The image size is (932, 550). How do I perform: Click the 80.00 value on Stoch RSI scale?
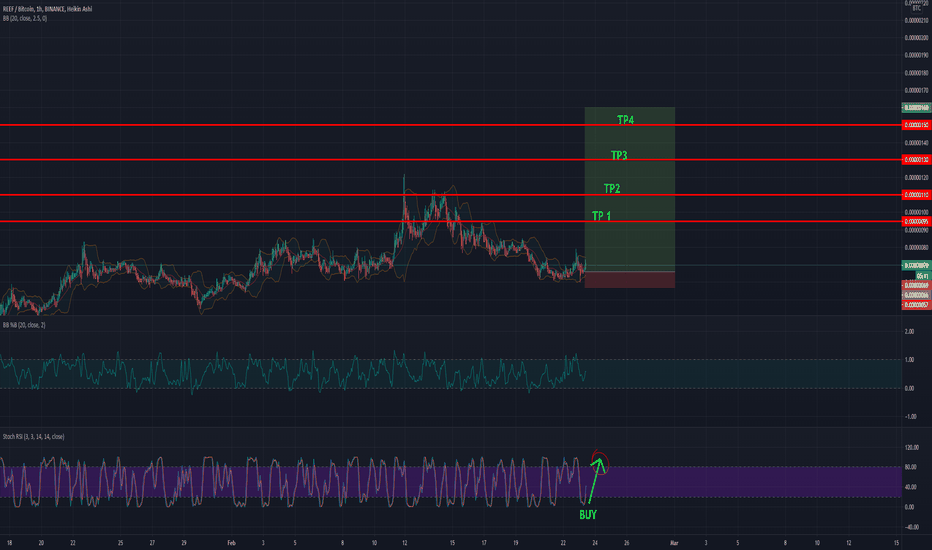(x=910, y=467)
